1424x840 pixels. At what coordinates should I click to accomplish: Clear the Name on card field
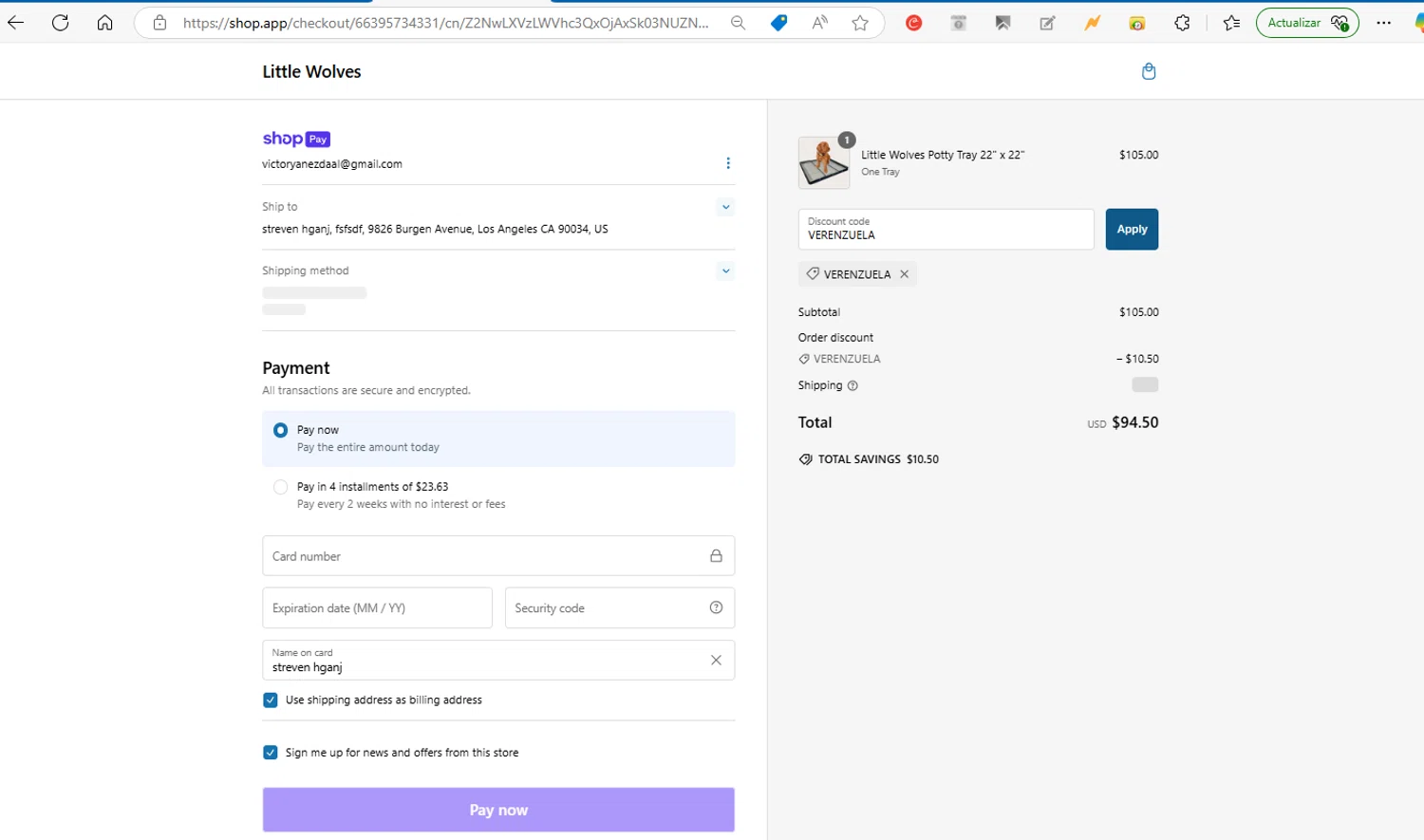pyautogui.click(x=716, y=661)
